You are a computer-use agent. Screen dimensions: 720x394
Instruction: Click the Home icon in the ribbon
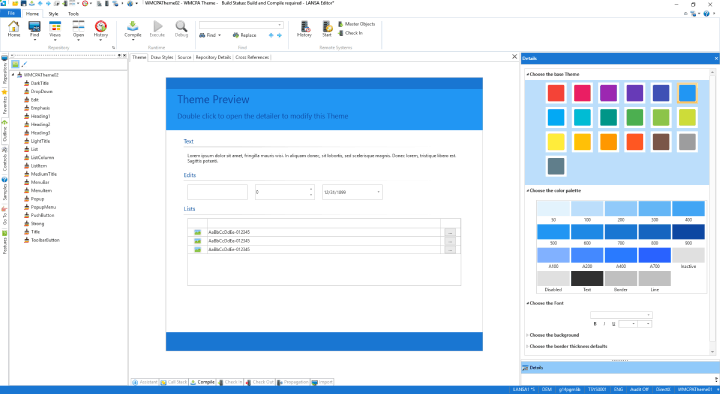(x=14, y=29)
